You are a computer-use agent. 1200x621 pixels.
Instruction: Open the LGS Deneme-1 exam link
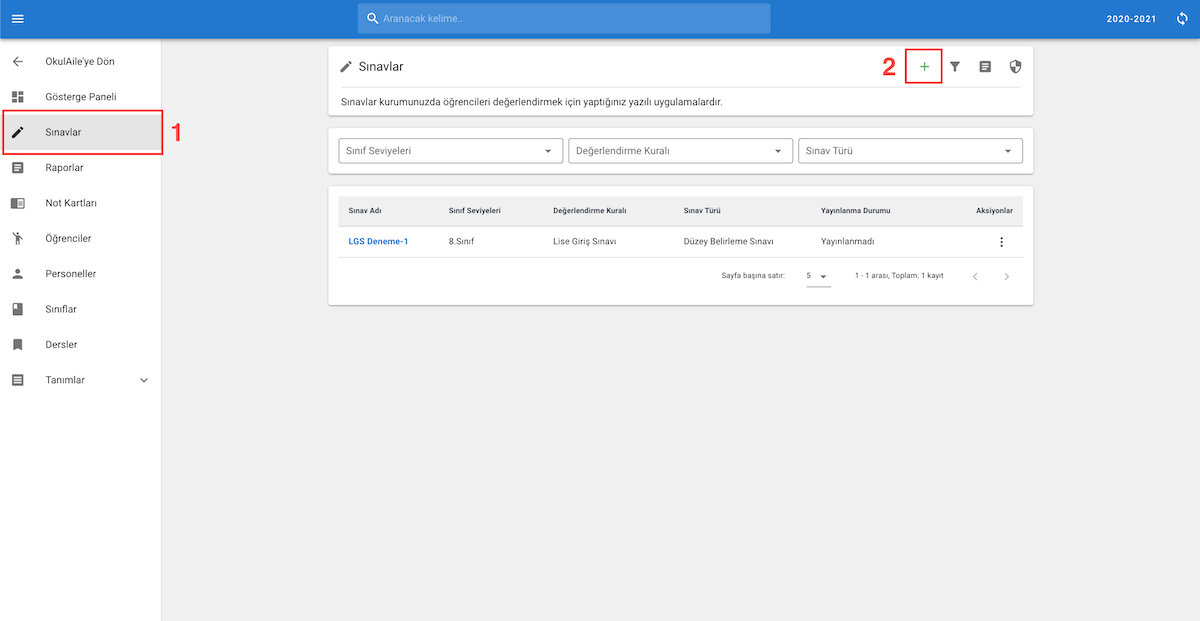point(378,242)
